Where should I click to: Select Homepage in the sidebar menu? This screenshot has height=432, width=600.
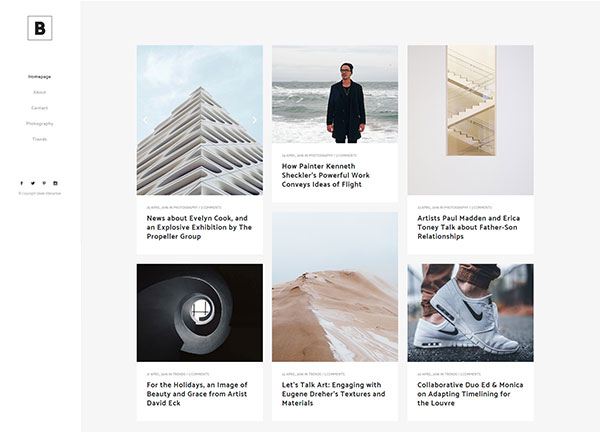pos(39,77)
